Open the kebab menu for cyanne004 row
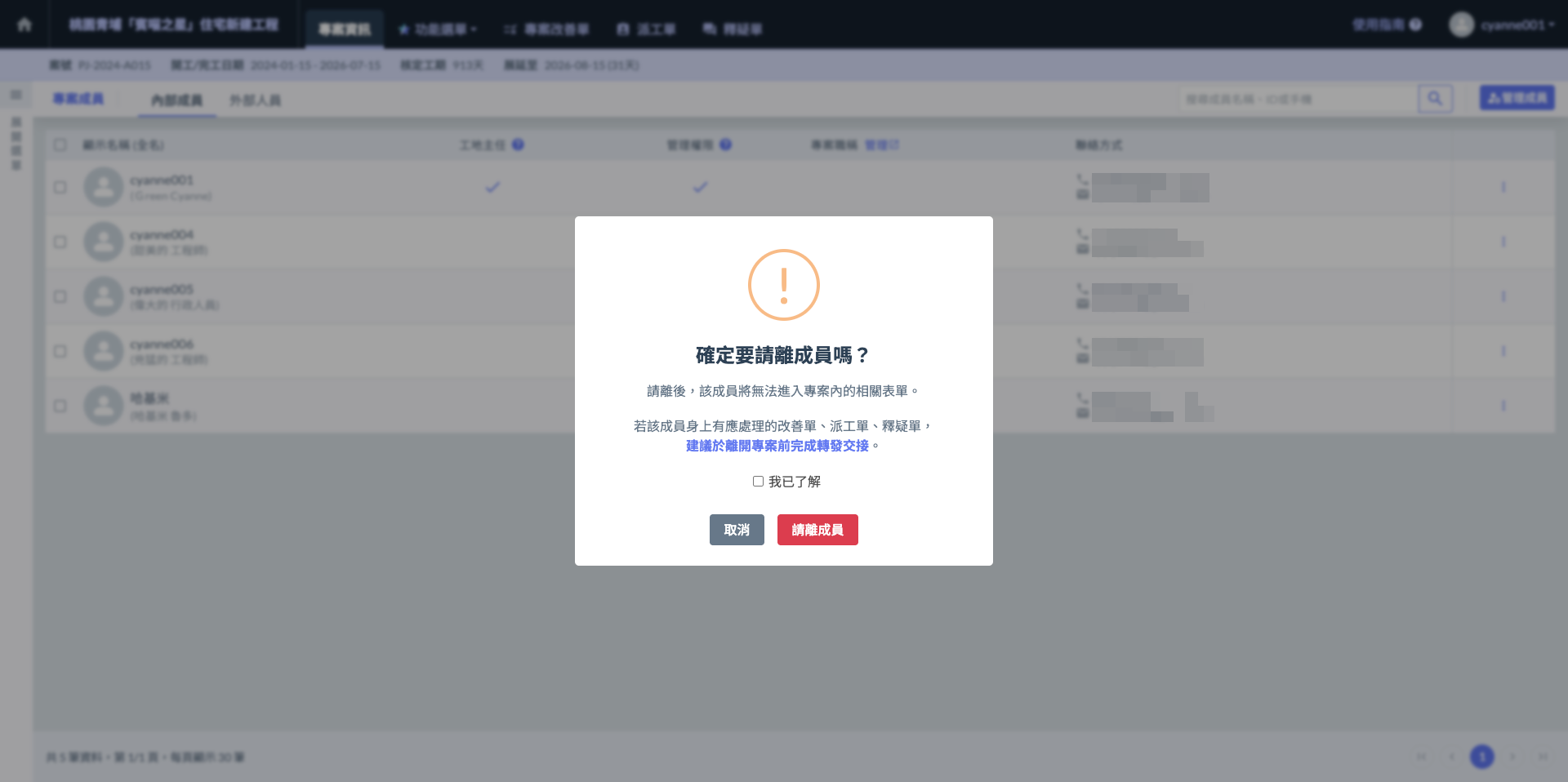 pos(1503,242)
